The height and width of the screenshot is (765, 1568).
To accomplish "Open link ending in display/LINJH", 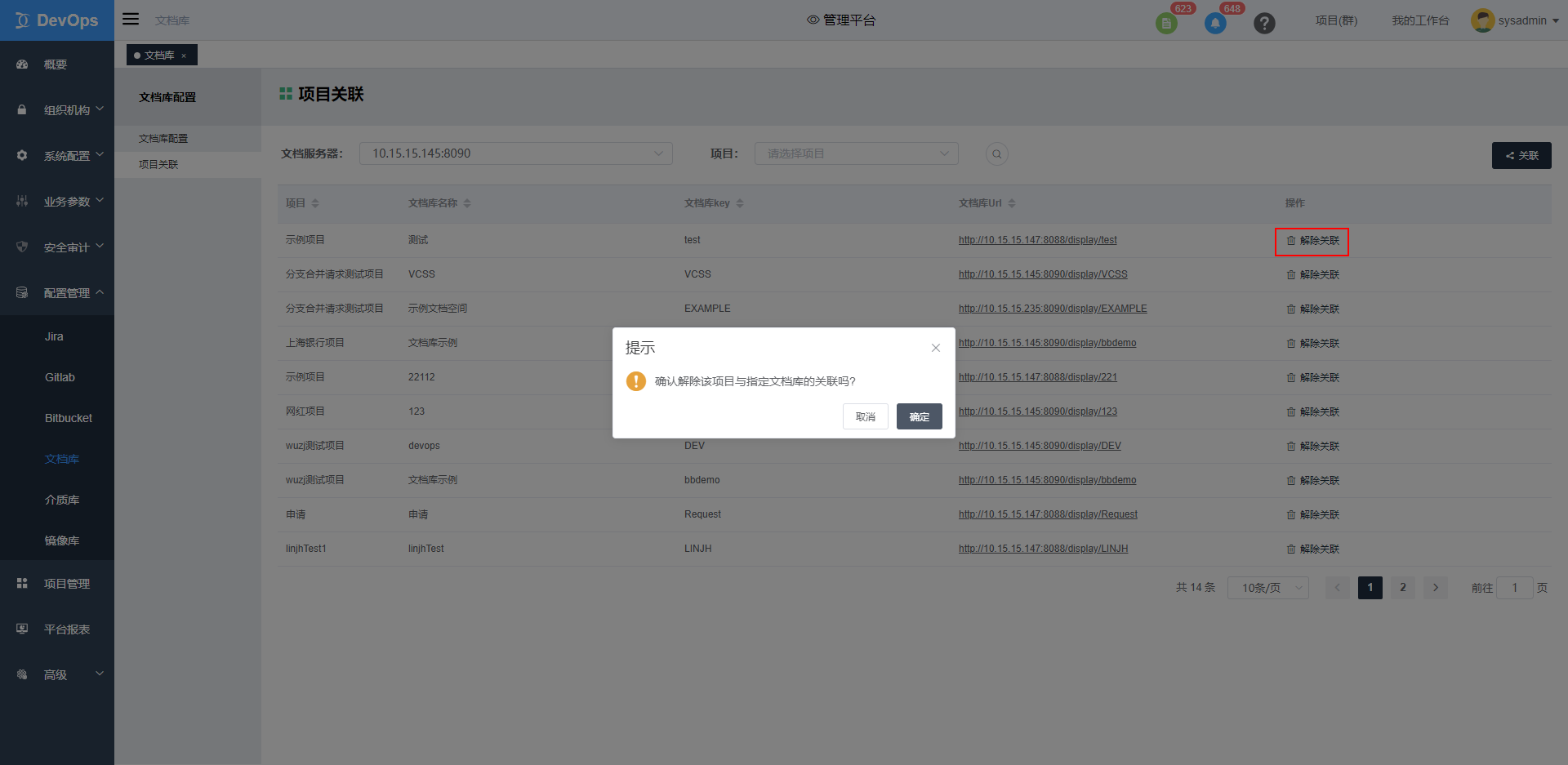I will (x=1043, y=549).
